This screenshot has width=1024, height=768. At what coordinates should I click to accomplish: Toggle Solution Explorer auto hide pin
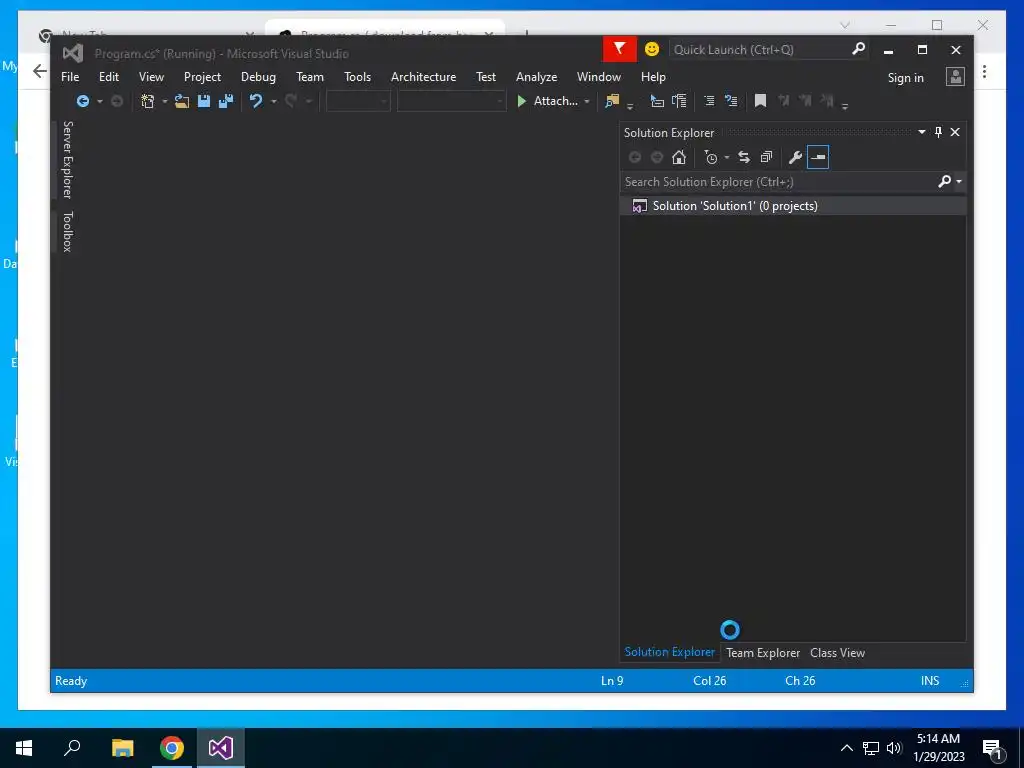[x=938, y=133]
